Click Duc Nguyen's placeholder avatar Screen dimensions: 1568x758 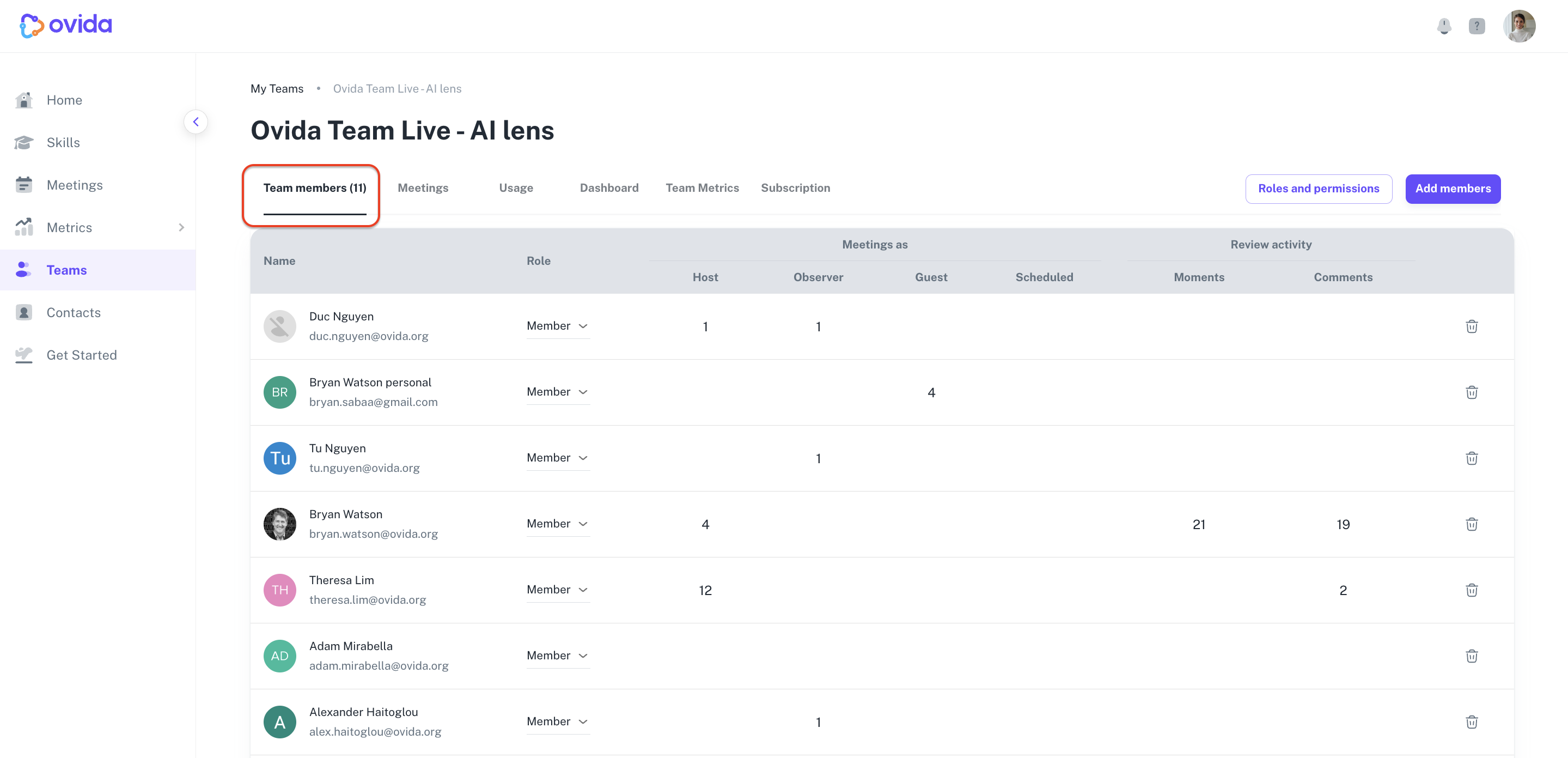[x=280, y=326]
